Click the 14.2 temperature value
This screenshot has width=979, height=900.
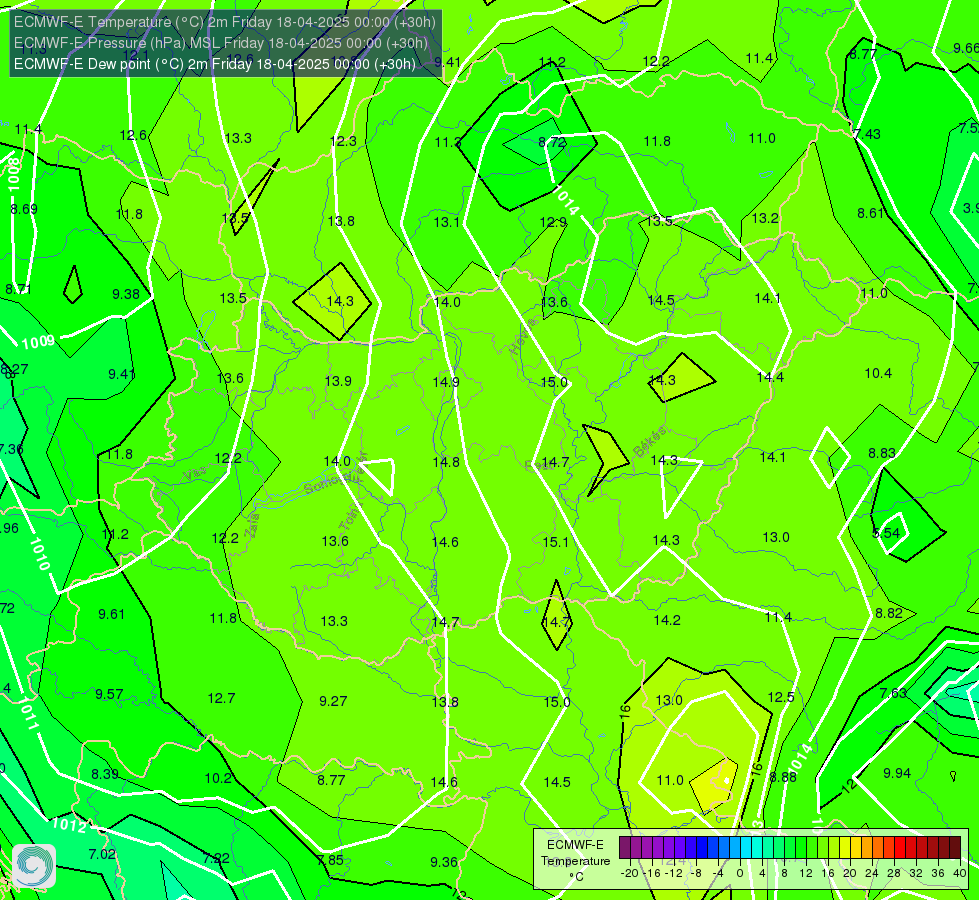click(x=667, y=620)
